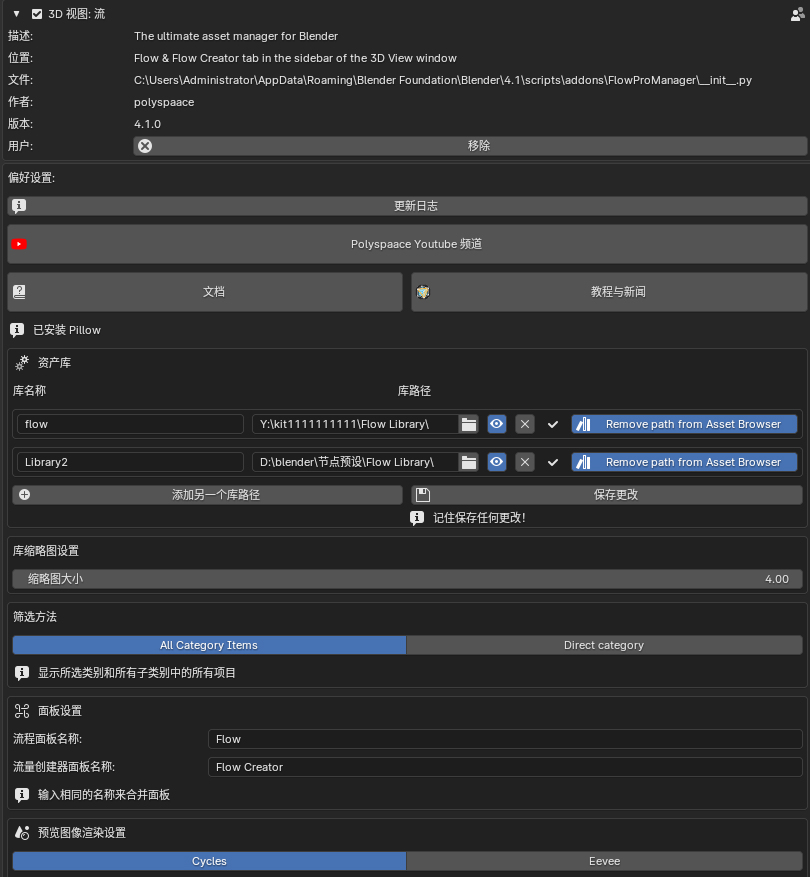Browse folder for the flow library path
The height and width of the screenshot is (877, 810).
[469, 424]
